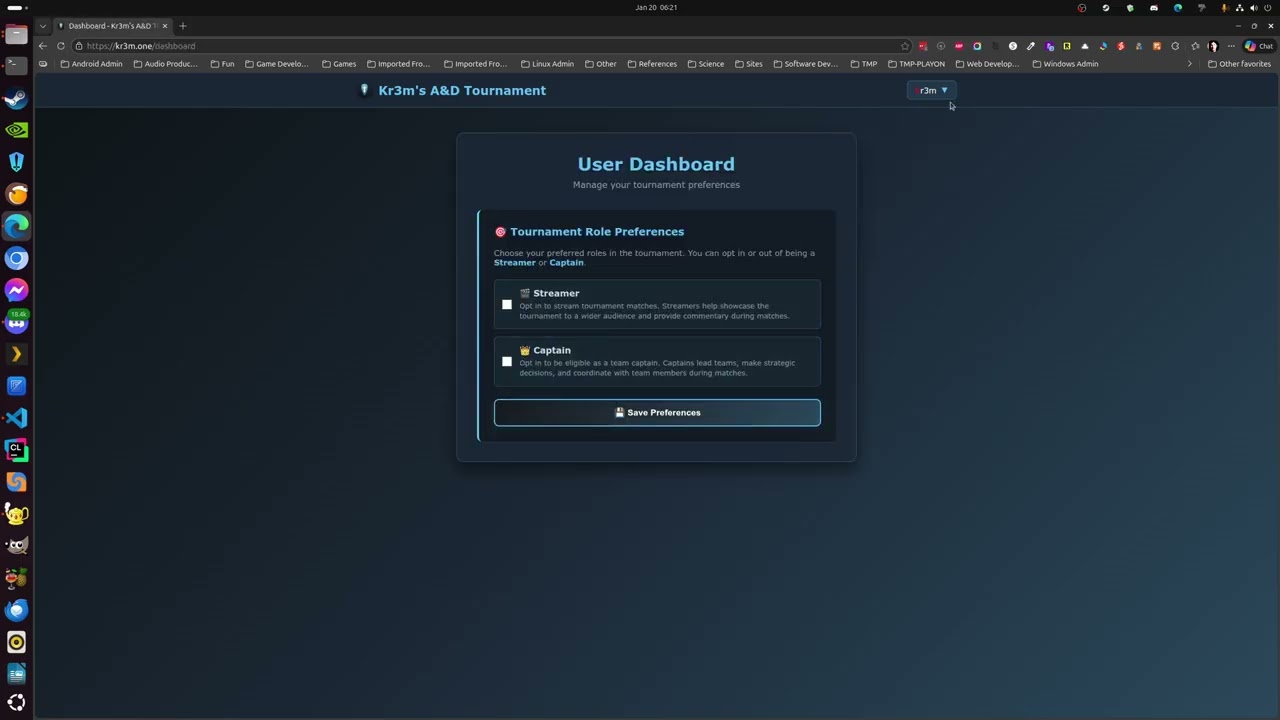Close the Dashboard browser tab
1280x720 pixels.
[x=165, y=26]
